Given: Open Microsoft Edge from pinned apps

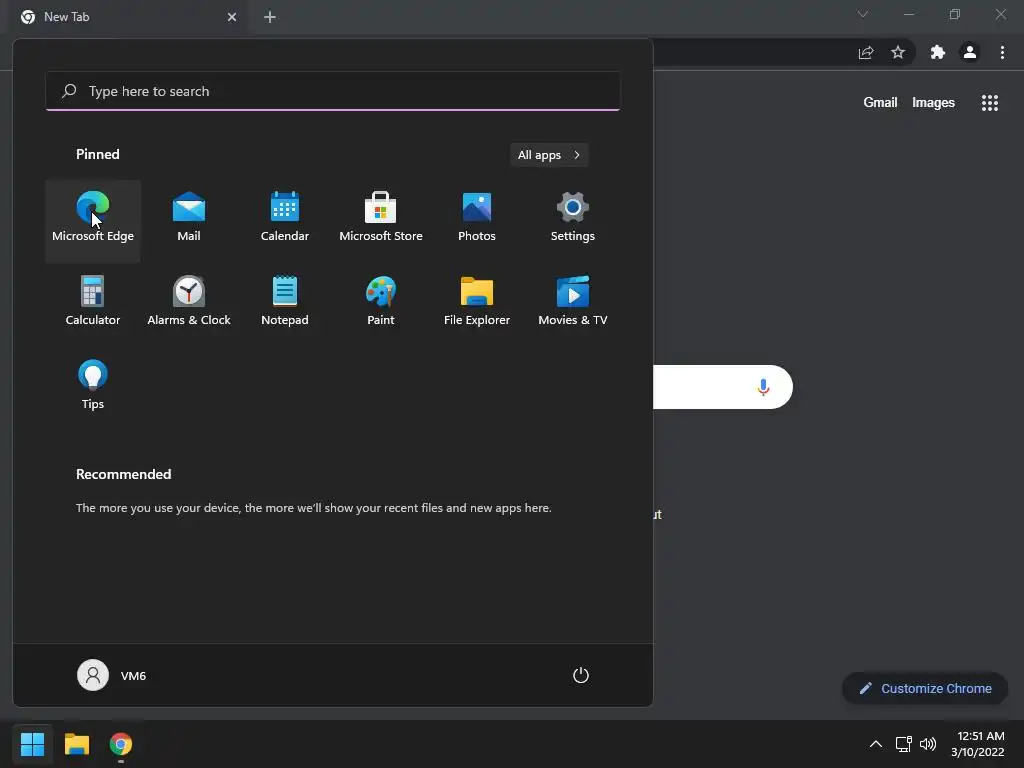Looking at the screenshot, I should (93, 221).
